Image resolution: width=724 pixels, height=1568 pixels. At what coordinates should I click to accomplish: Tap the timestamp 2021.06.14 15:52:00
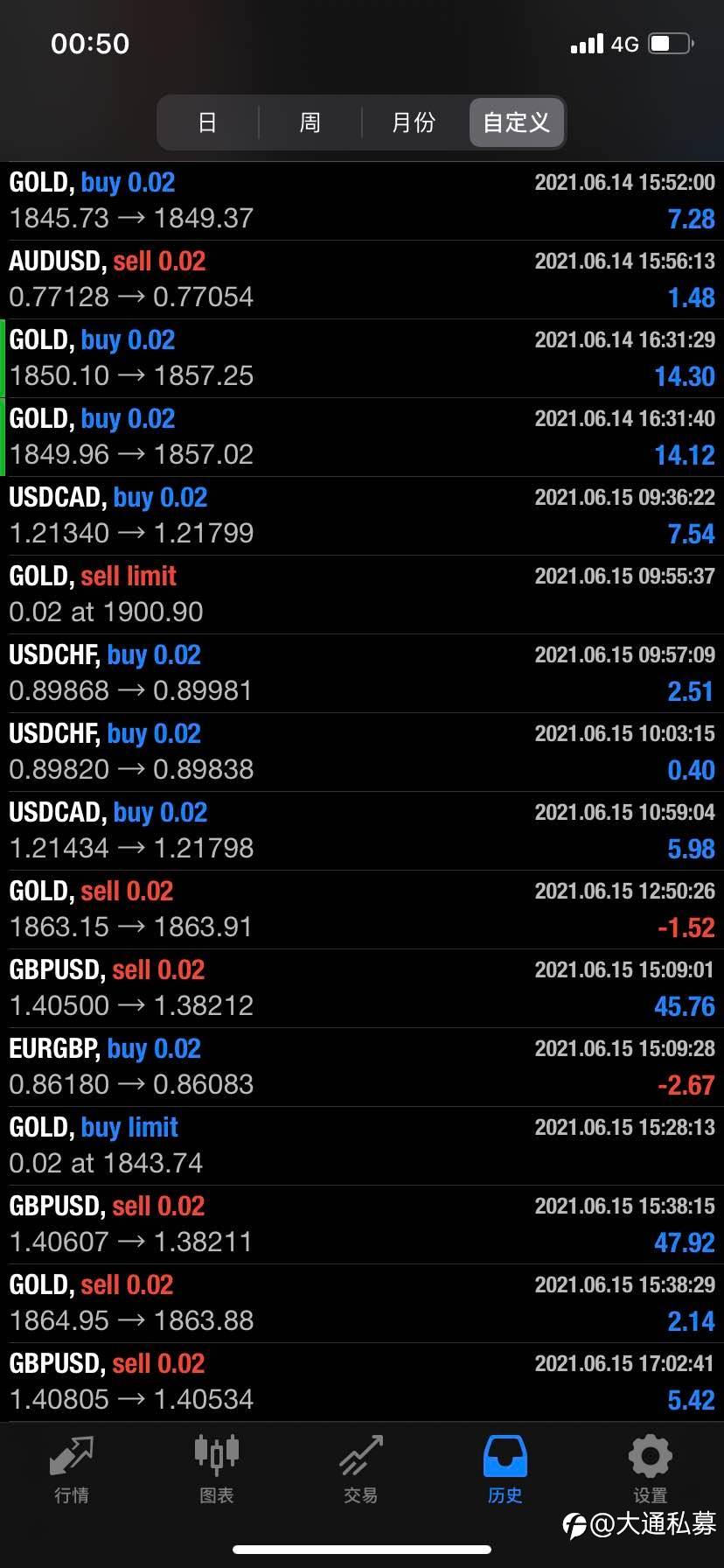click(624, 183)
